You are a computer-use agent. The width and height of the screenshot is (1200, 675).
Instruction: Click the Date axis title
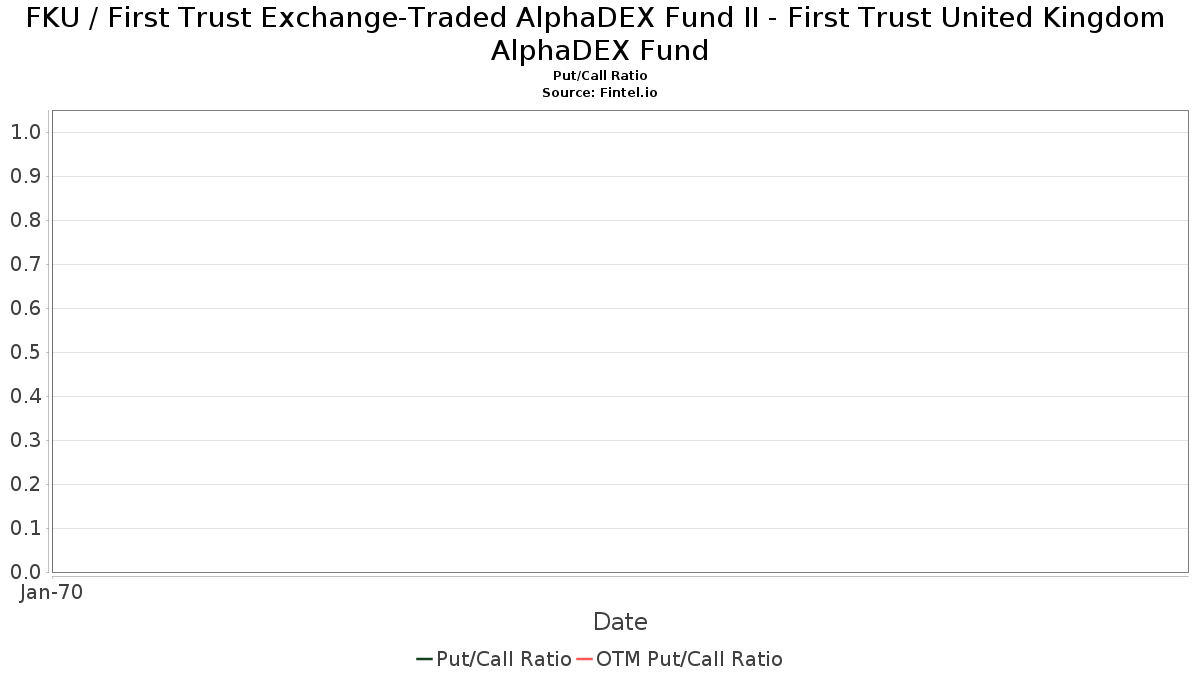[620, 622]
